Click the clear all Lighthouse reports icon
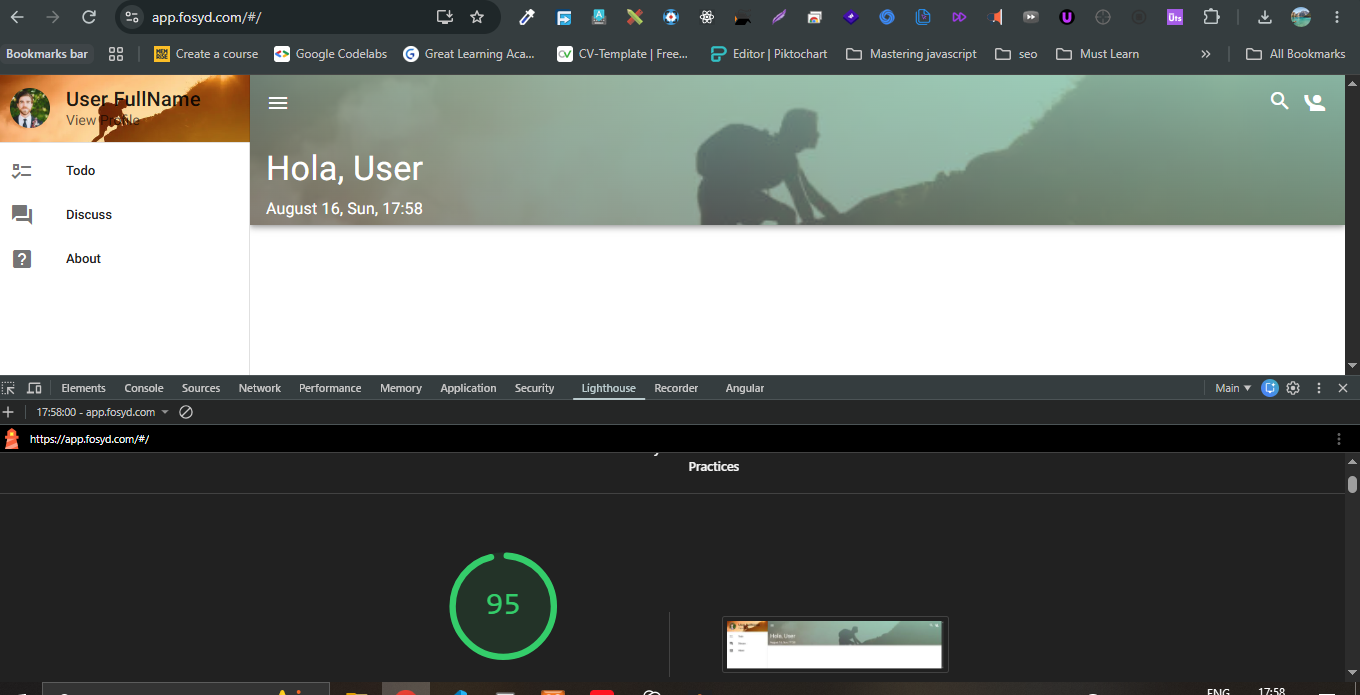The image size is (1360, 695). (186, 412)
